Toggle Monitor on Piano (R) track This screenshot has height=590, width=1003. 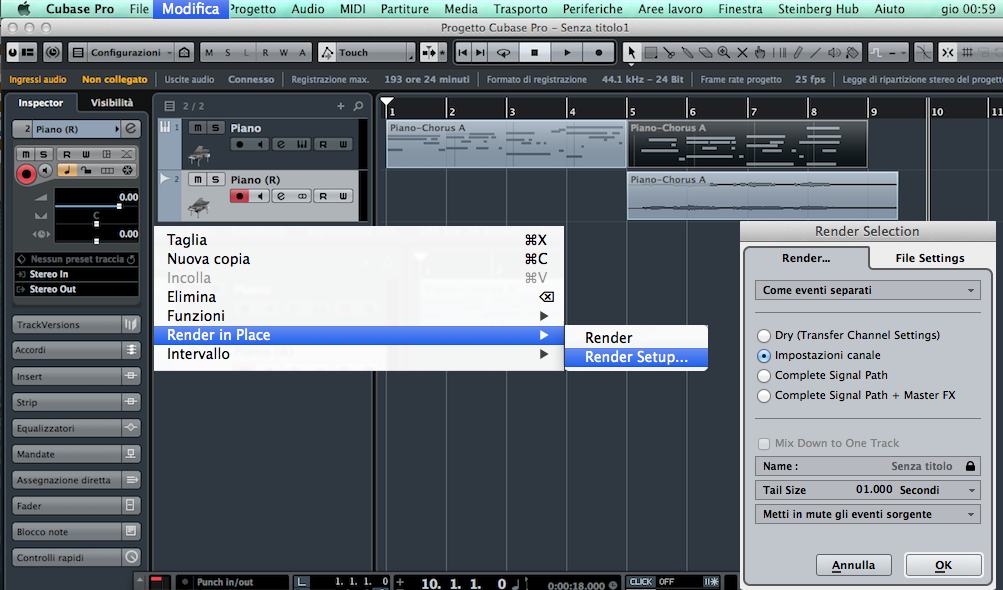coord(260,196)
